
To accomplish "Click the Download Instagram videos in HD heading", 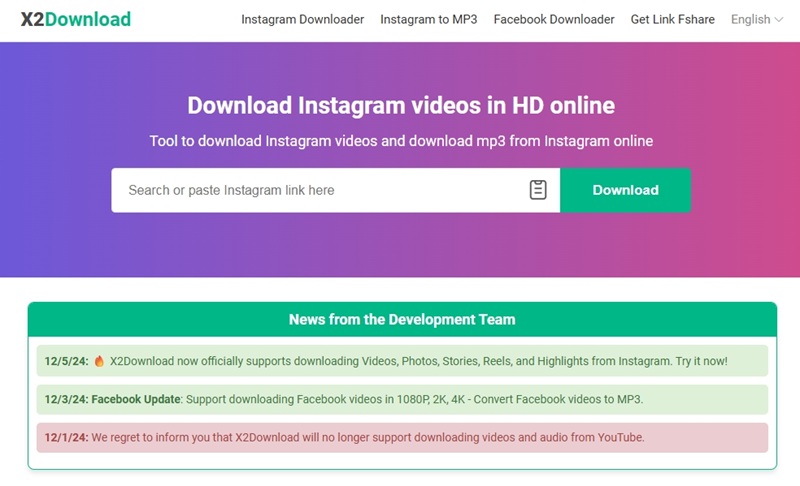I will 401,106.
